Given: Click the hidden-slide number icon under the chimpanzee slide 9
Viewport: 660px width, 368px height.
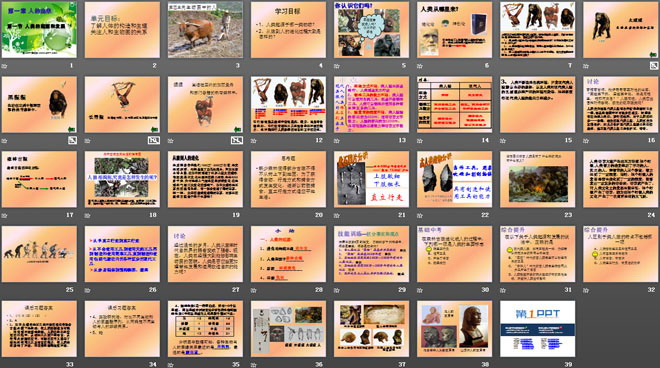Looking at the screenshot, I should [72, 140].
